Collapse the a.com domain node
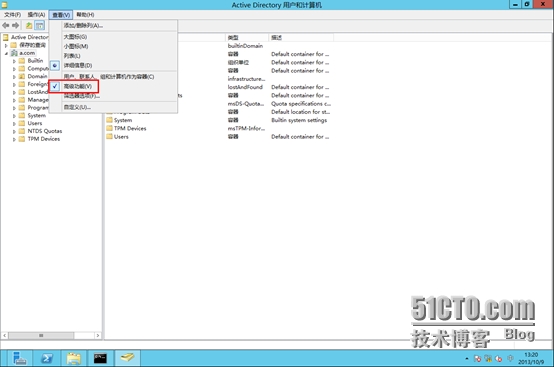The image size is (554, 367). (6, 53)
